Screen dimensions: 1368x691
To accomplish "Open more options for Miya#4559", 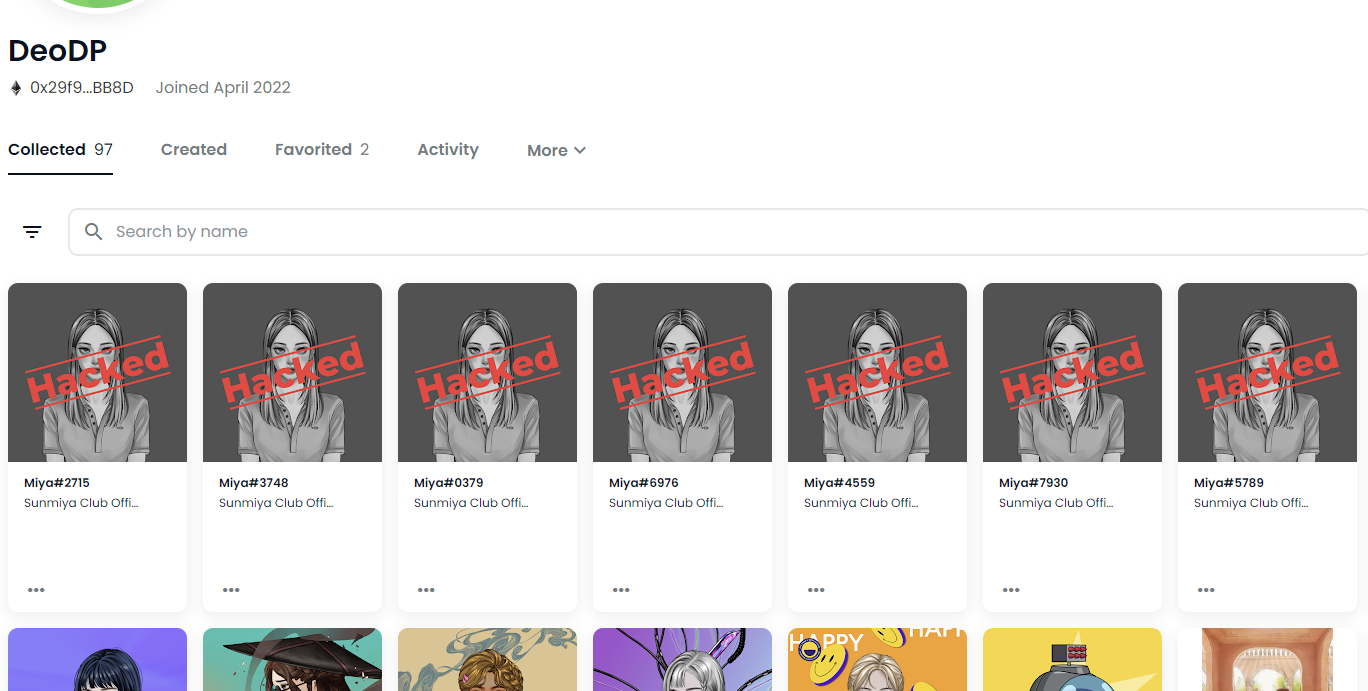I will 816,590.
